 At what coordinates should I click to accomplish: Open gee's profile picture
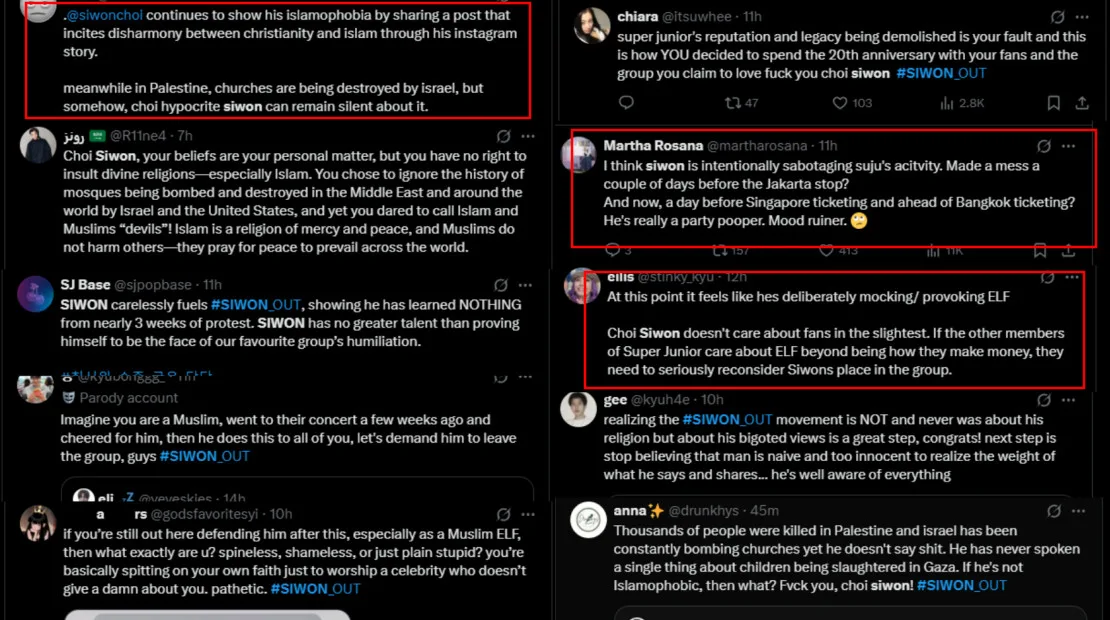tap(579, 409)
